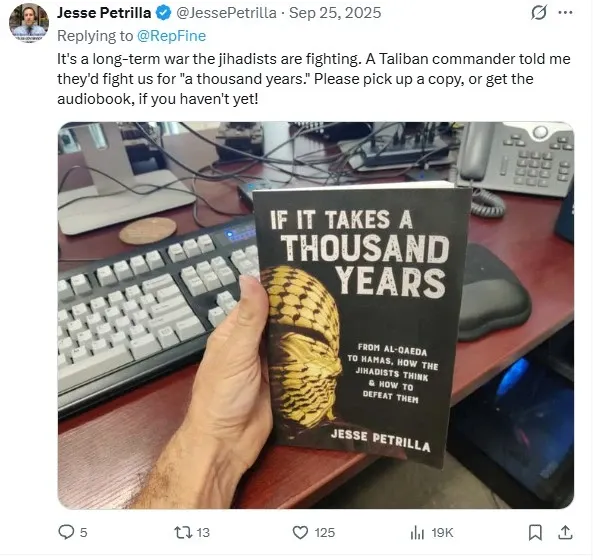Click the repost arrows icon
Image resolution: width=601 pixels, height=560 pixels.
(x=183, y=532)
